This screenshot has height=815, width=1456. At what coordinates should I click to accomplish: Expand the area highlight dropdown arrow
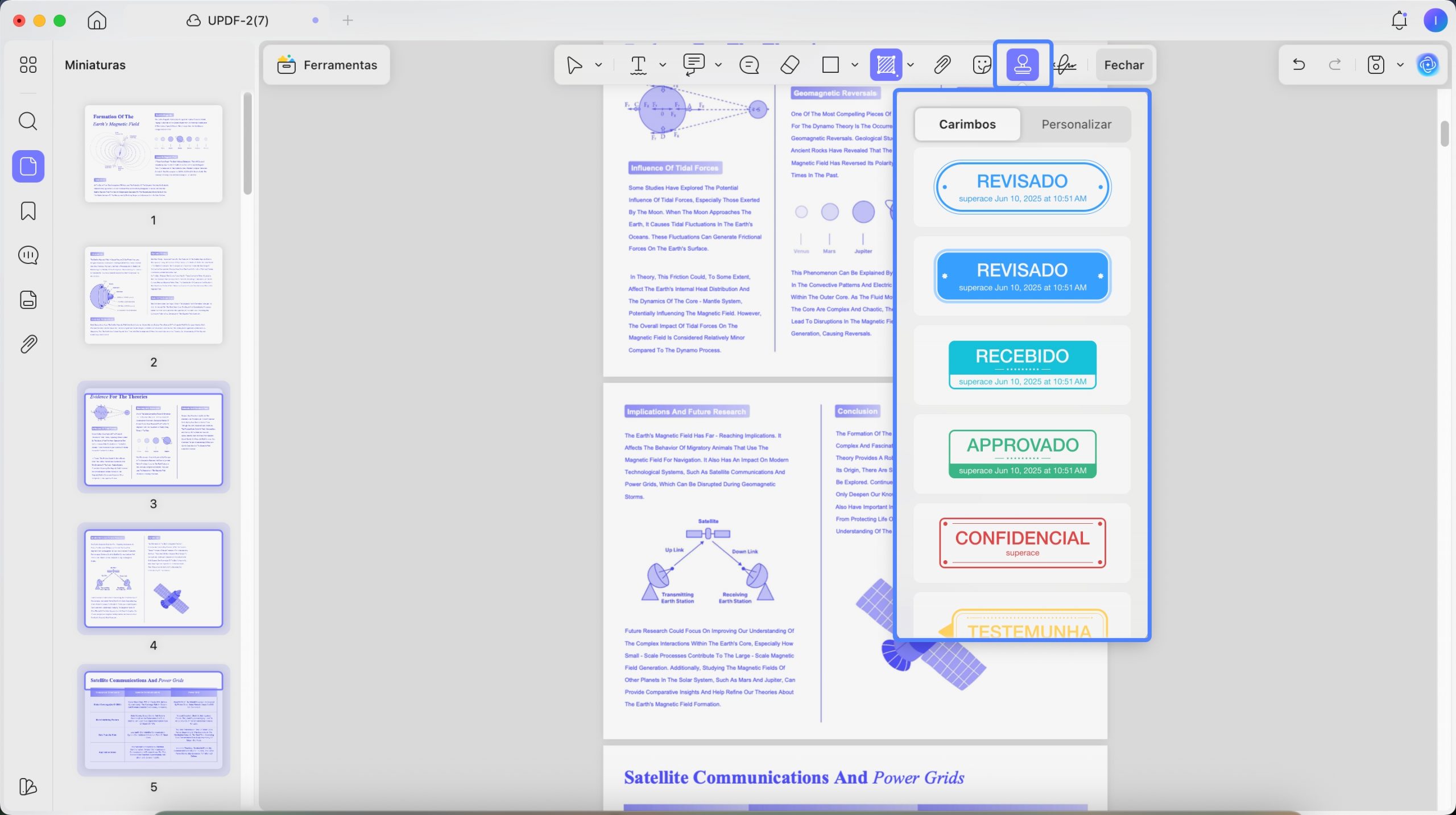coord(911,65)
